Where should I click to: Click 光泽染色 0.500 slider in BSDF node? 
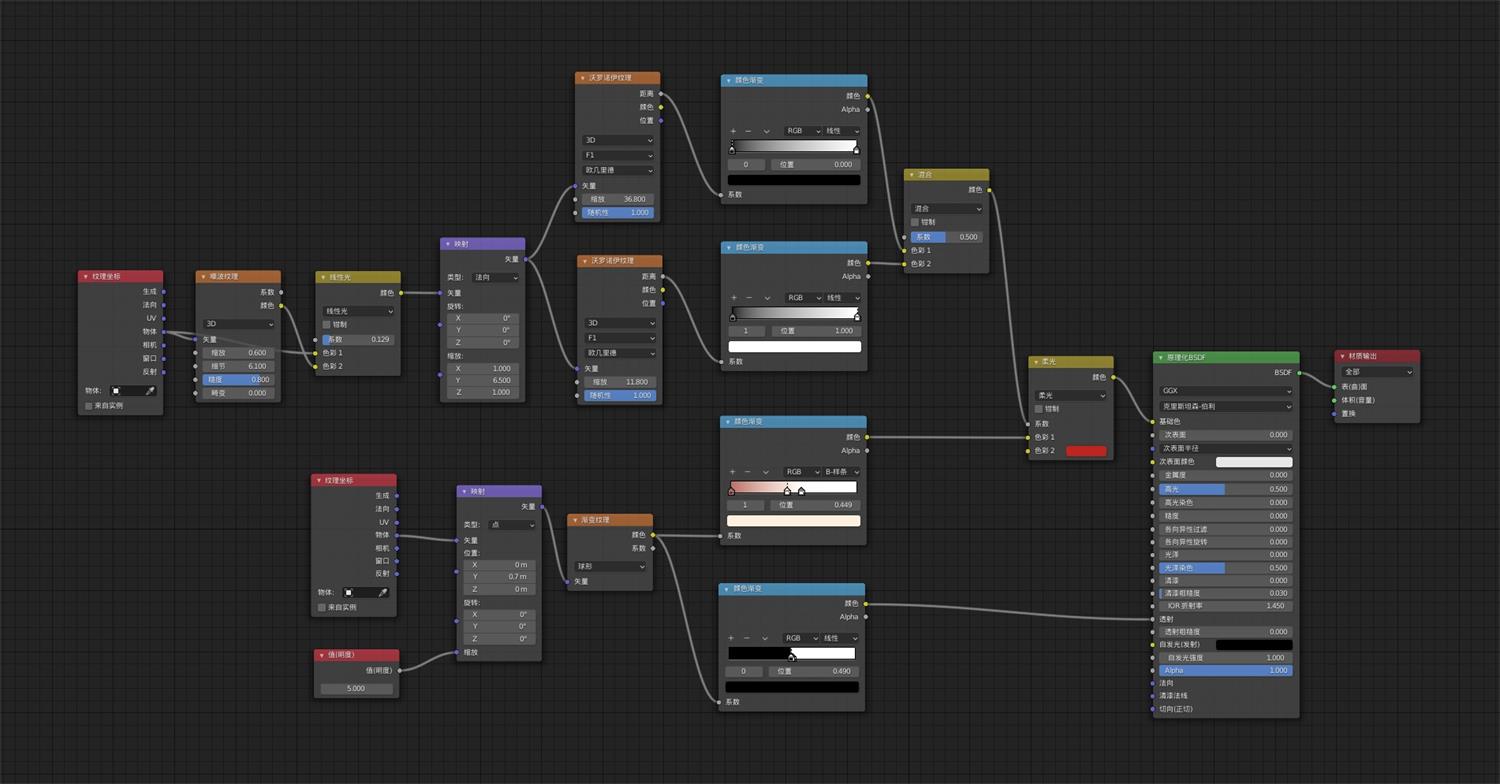pyautogui.click(x=1226, y=567)
